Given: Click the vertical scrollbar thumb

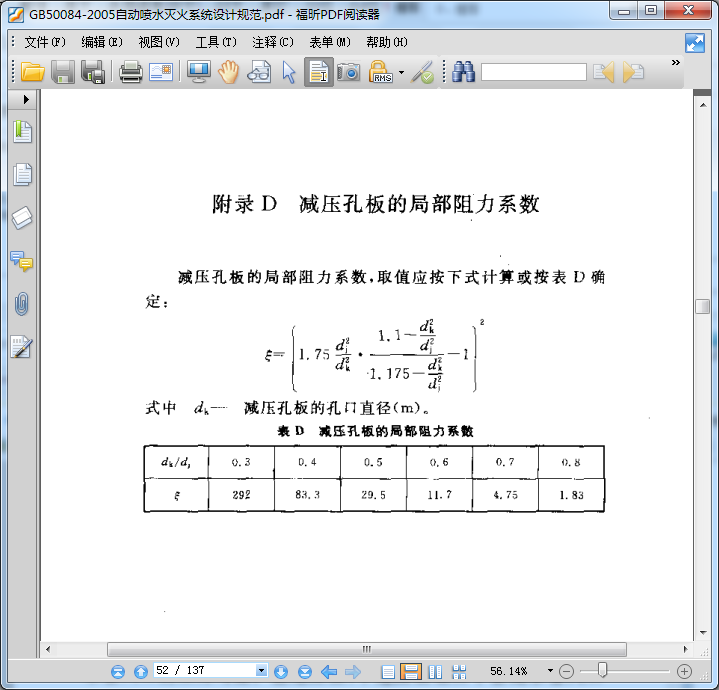Looking at the screenshot, I should pyautogui.click(x=702, y=306).
